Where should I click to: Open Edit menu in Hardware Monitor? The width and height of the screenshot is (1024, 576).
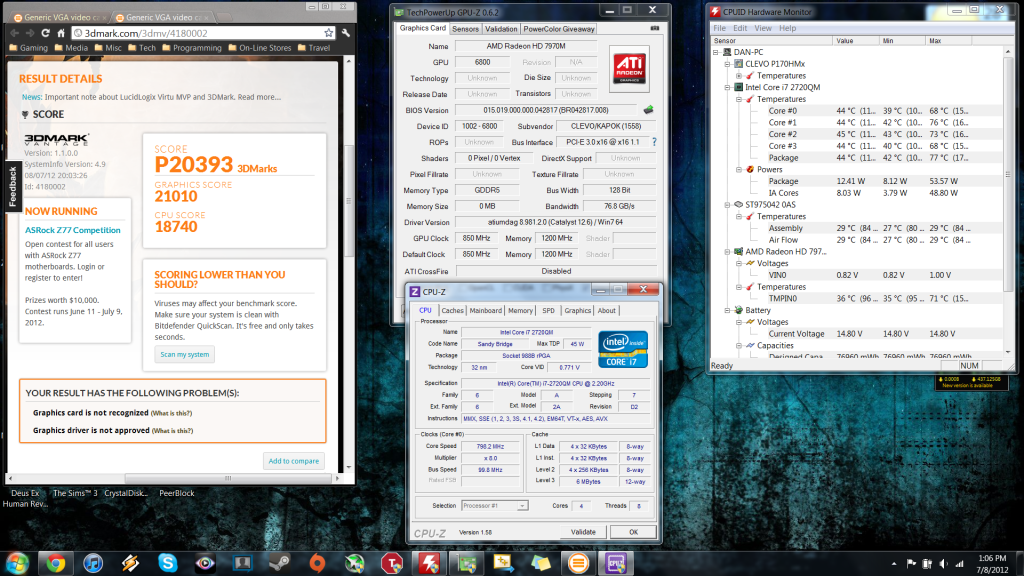(x=740, y=28)
